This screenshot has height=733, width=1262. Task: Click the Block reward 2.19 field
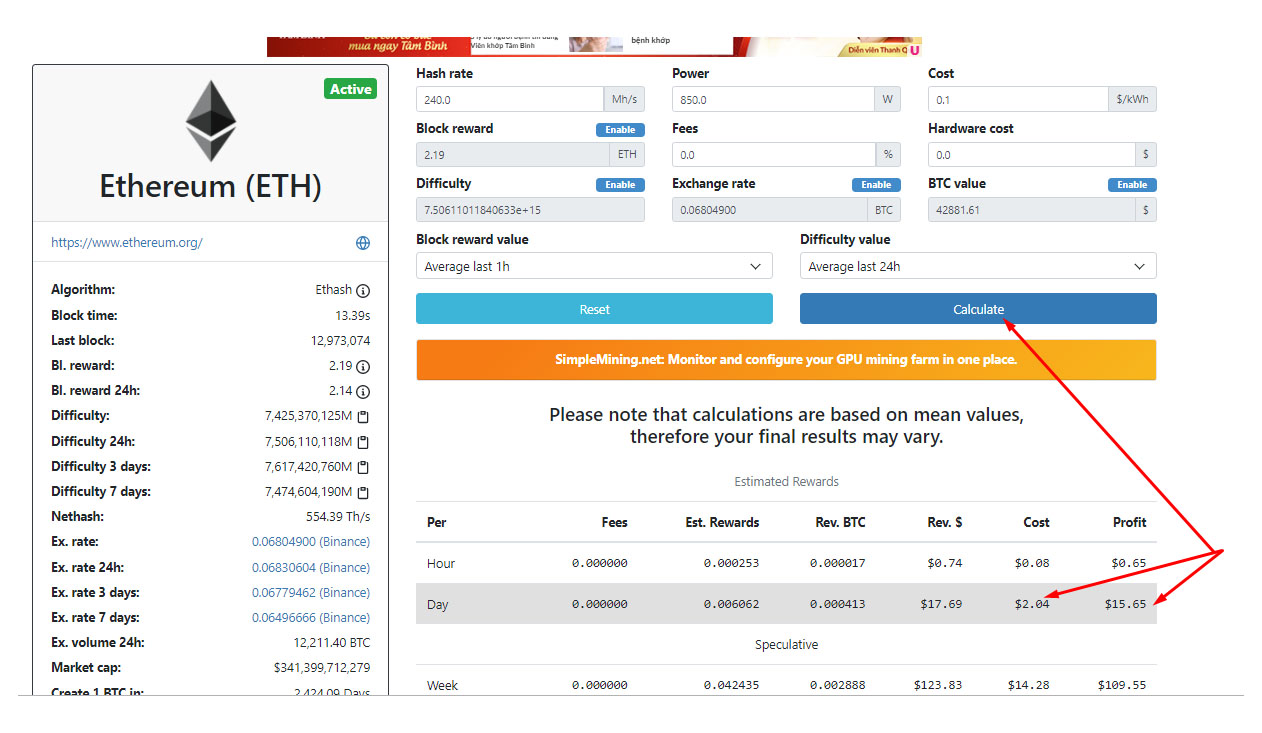[x=512, y=155]
